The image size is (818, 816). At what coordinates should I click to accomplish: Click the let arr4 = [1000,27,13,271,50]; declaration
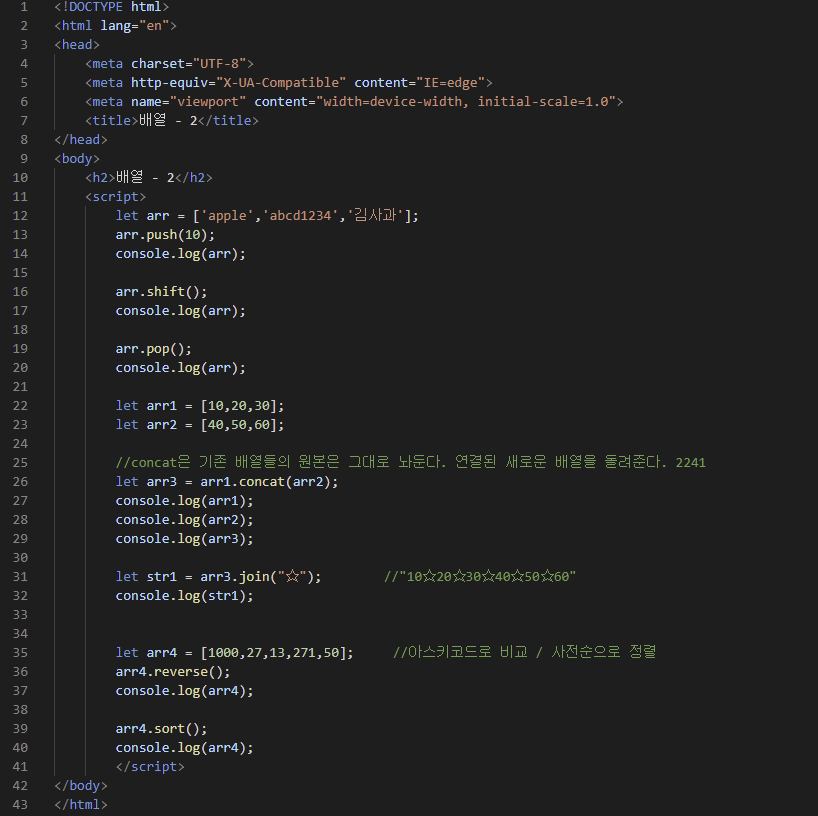pos(234,653)
